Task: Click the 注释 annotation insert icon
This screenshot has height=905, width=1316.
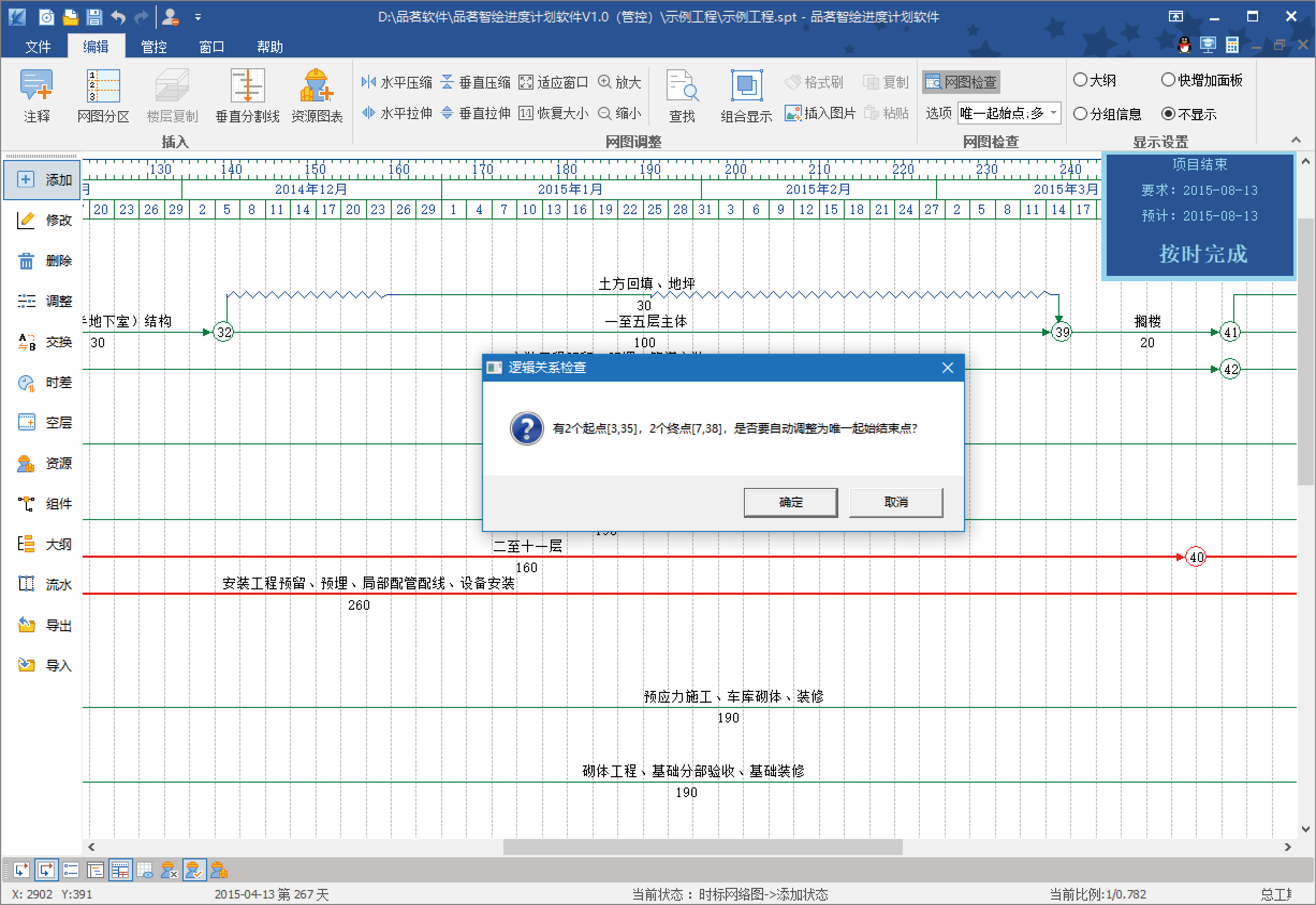Action: (37, 95)
